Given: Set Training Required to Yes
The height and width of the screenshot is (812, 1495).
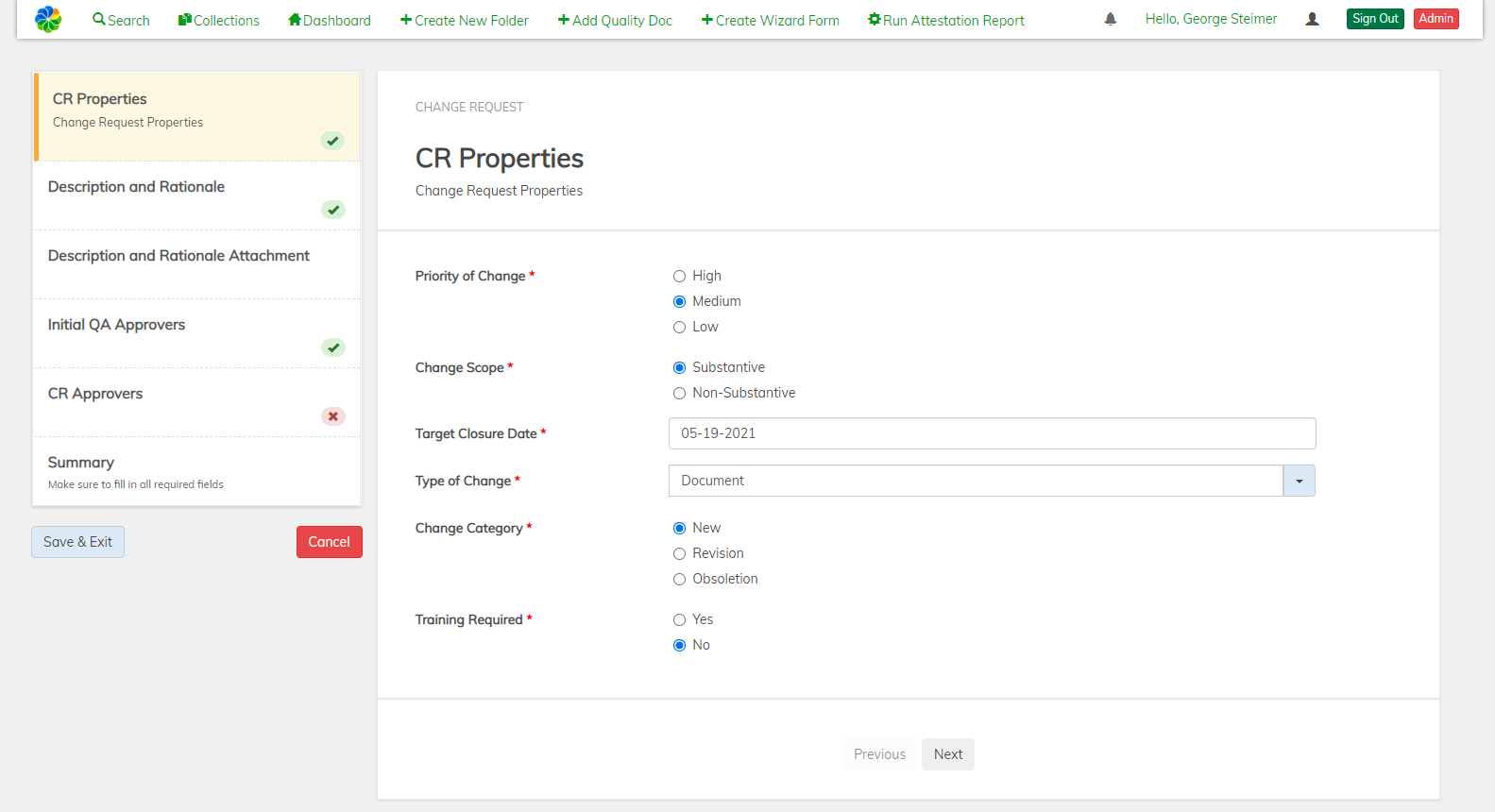Looking at the screenshot, I should 679,620.
